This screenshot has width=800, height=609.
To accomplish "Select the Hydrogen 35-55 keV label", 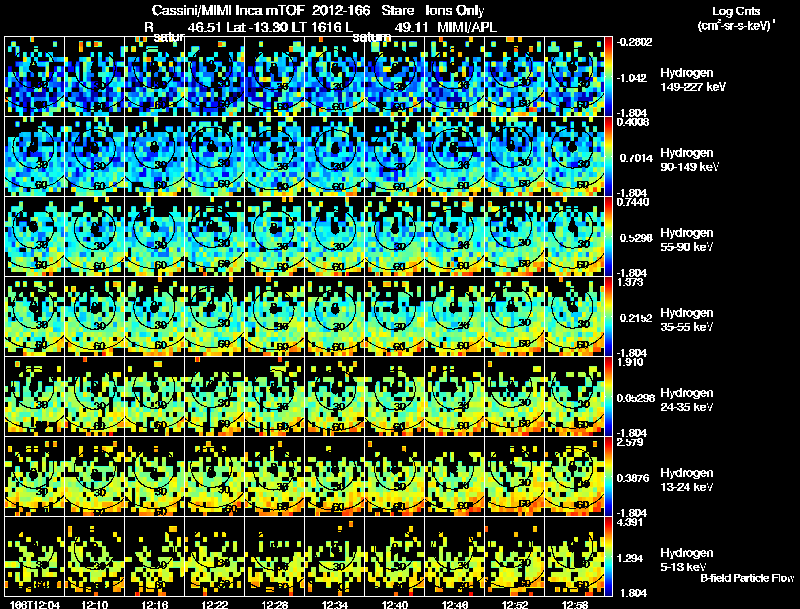I will (687, 320).
